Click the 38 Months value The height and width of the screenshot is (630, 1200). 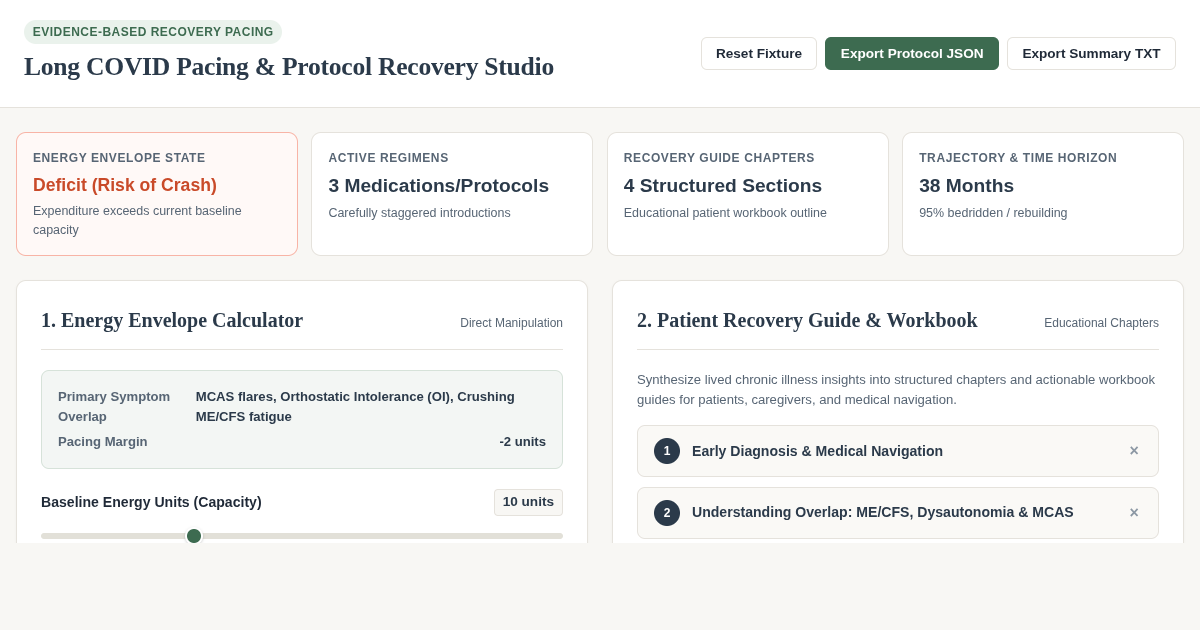point(967,186)
